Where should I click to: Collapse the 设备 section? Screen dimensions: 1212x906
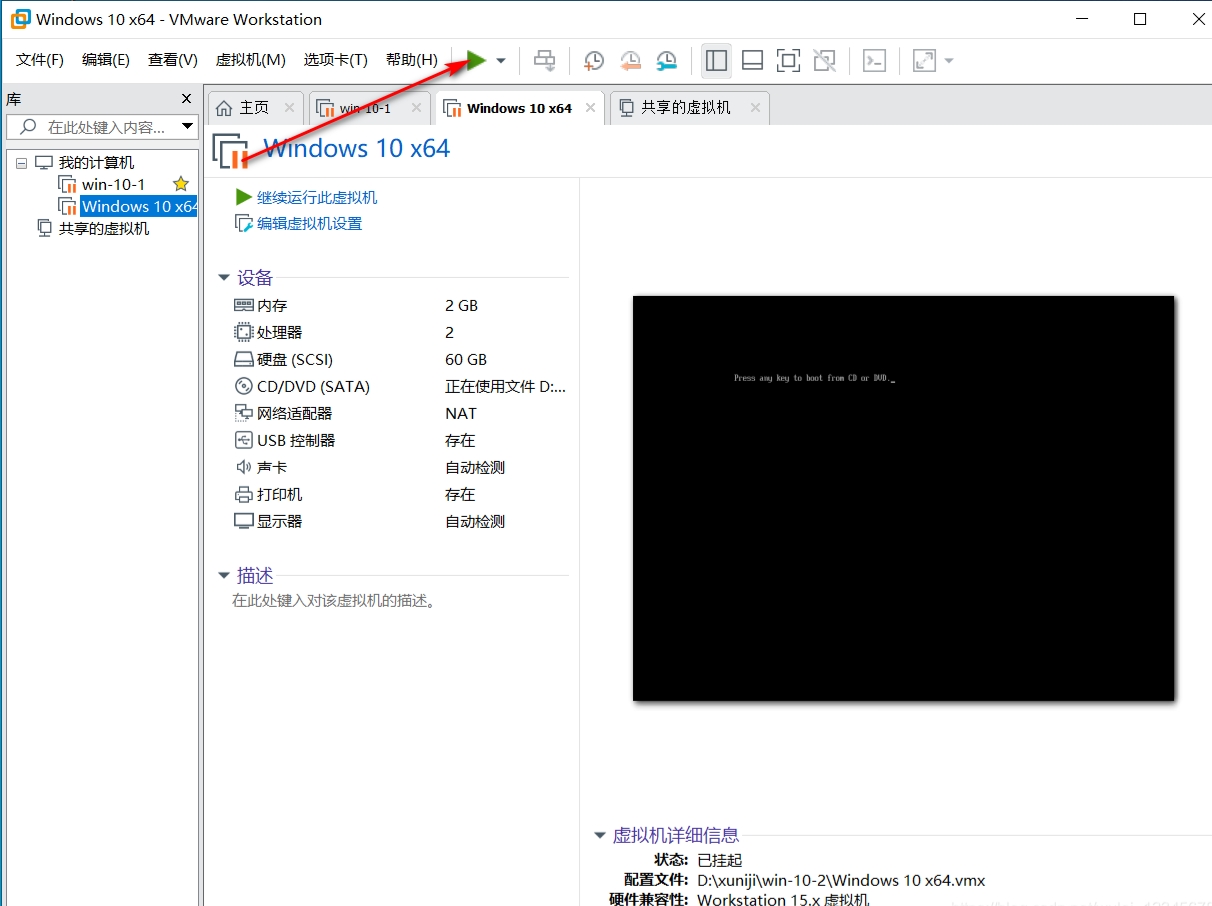[224, 278]
